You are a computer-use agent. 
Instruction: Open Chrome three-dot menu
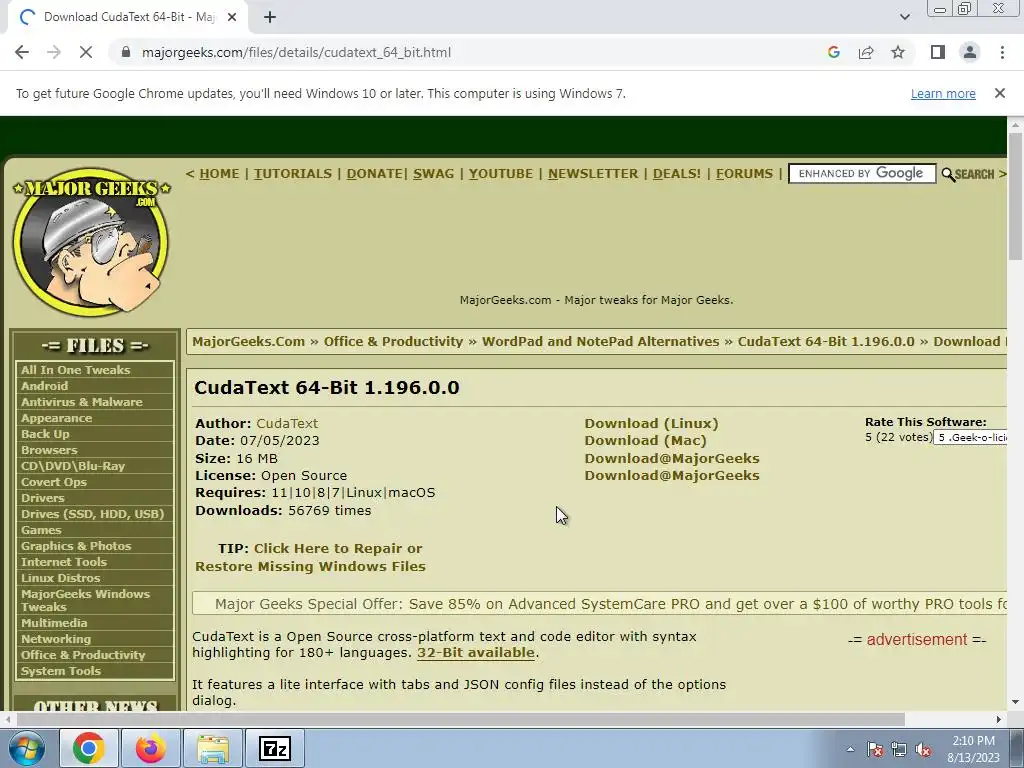click(1002, 52)
